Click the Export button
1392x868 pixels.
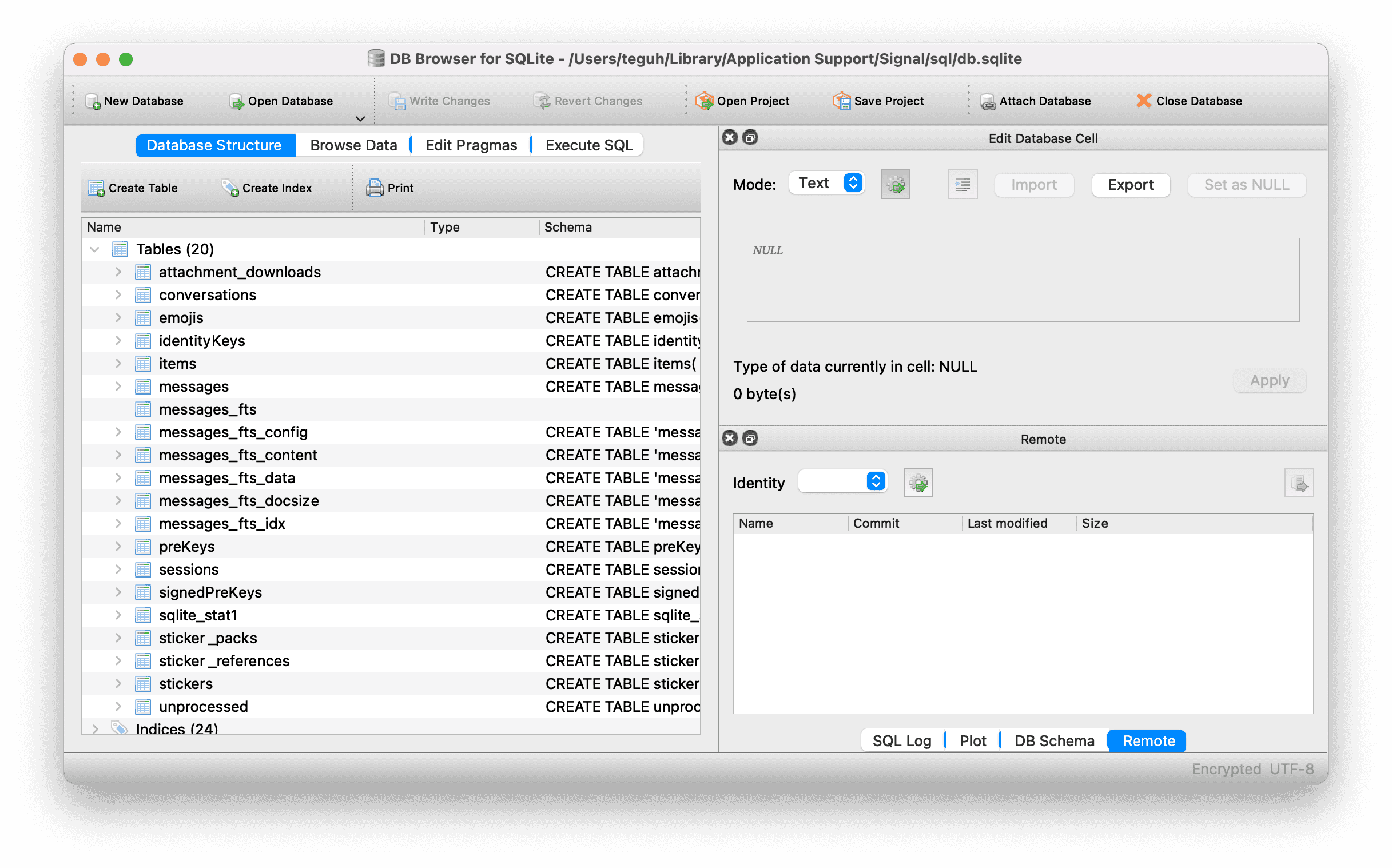pyautogui.click(x=1130, y=185)
